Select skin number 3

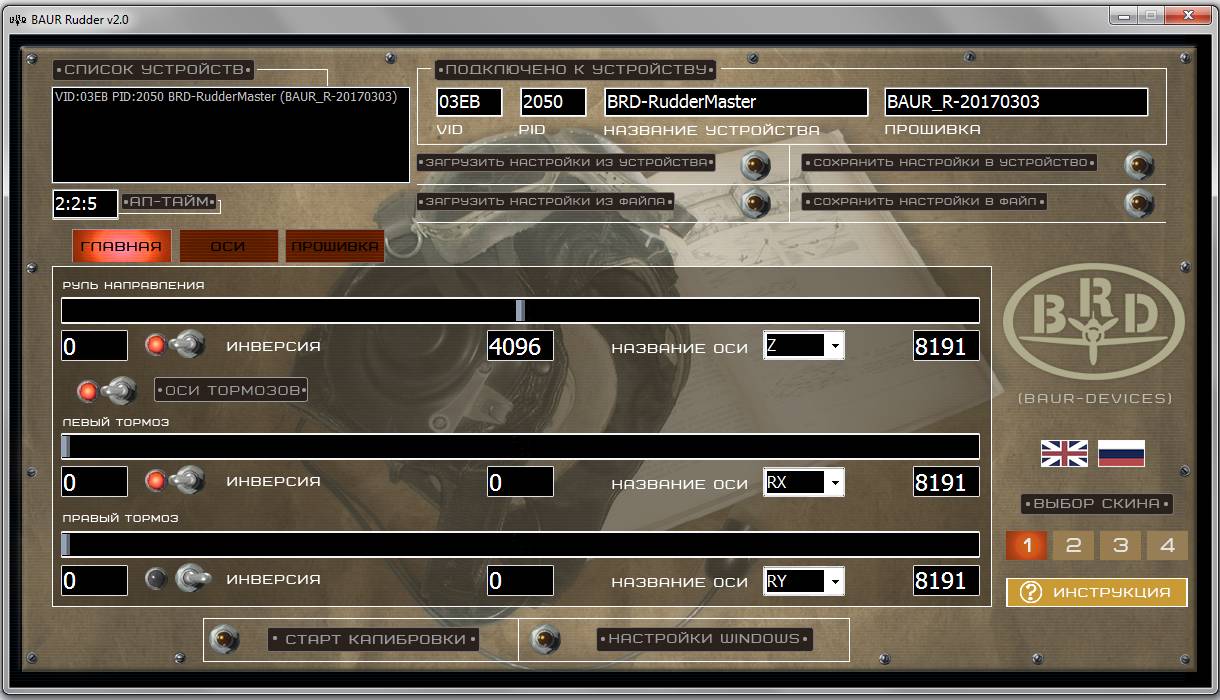1121,546
